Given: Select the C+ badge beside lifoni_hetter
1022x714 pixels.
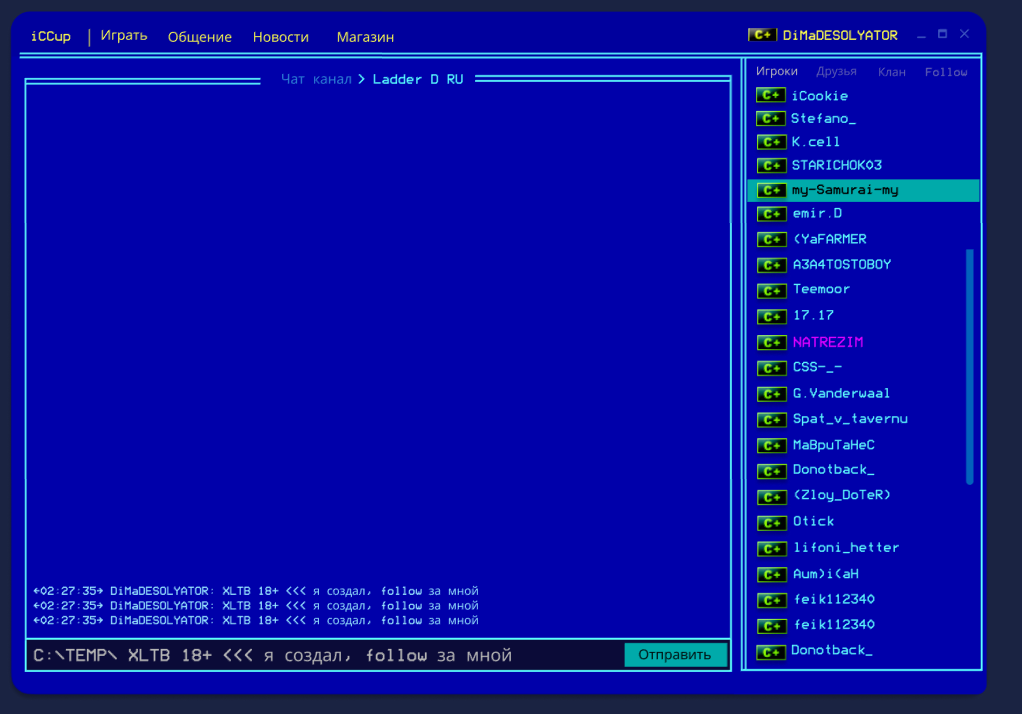Looking at the screenshot, I should pos(771,548).
